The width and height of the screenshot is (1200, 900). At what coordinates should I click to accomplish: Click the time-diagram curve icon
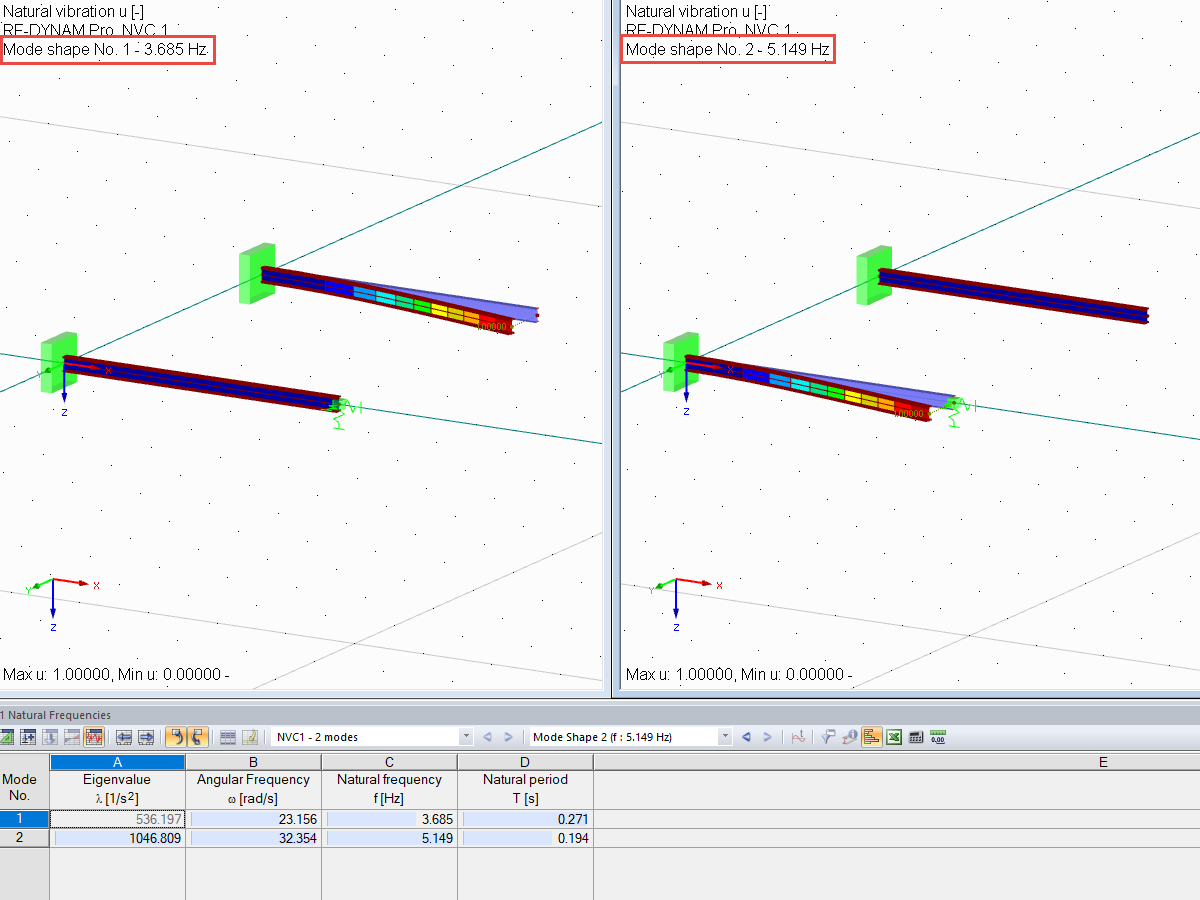pyautogui.click(x=798, y=737)
